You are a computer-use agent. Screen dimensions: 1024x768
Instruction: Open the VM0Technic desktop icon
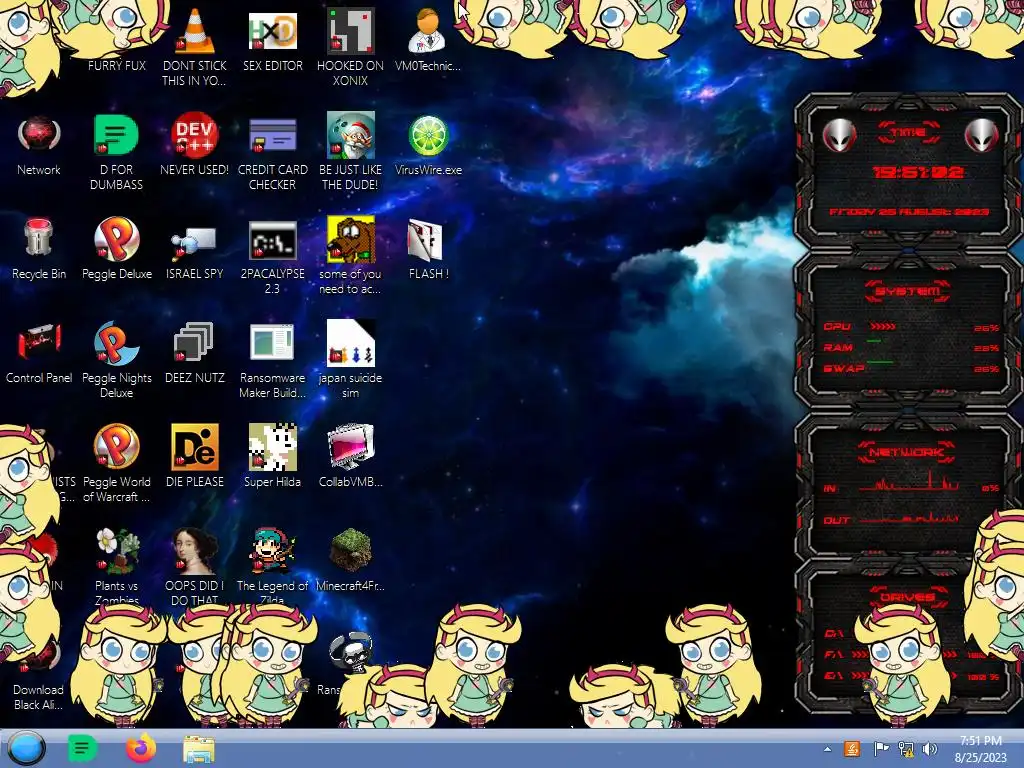[x=428, y=39]
